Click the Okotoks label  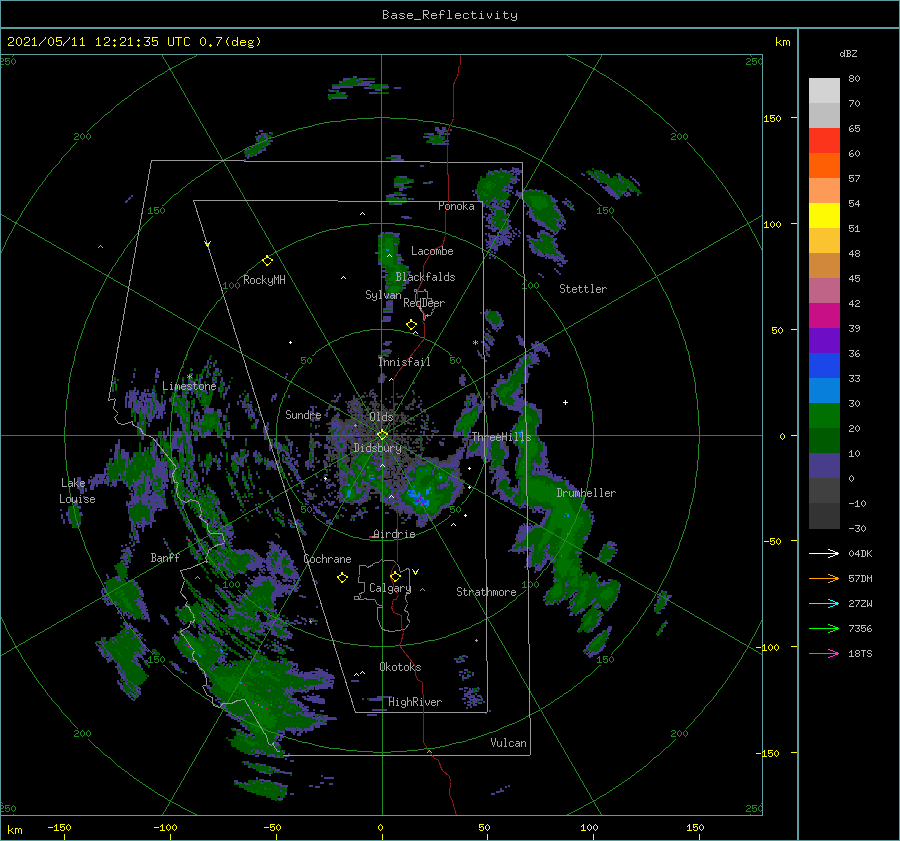pyautogui.click(x=400, y=667)
